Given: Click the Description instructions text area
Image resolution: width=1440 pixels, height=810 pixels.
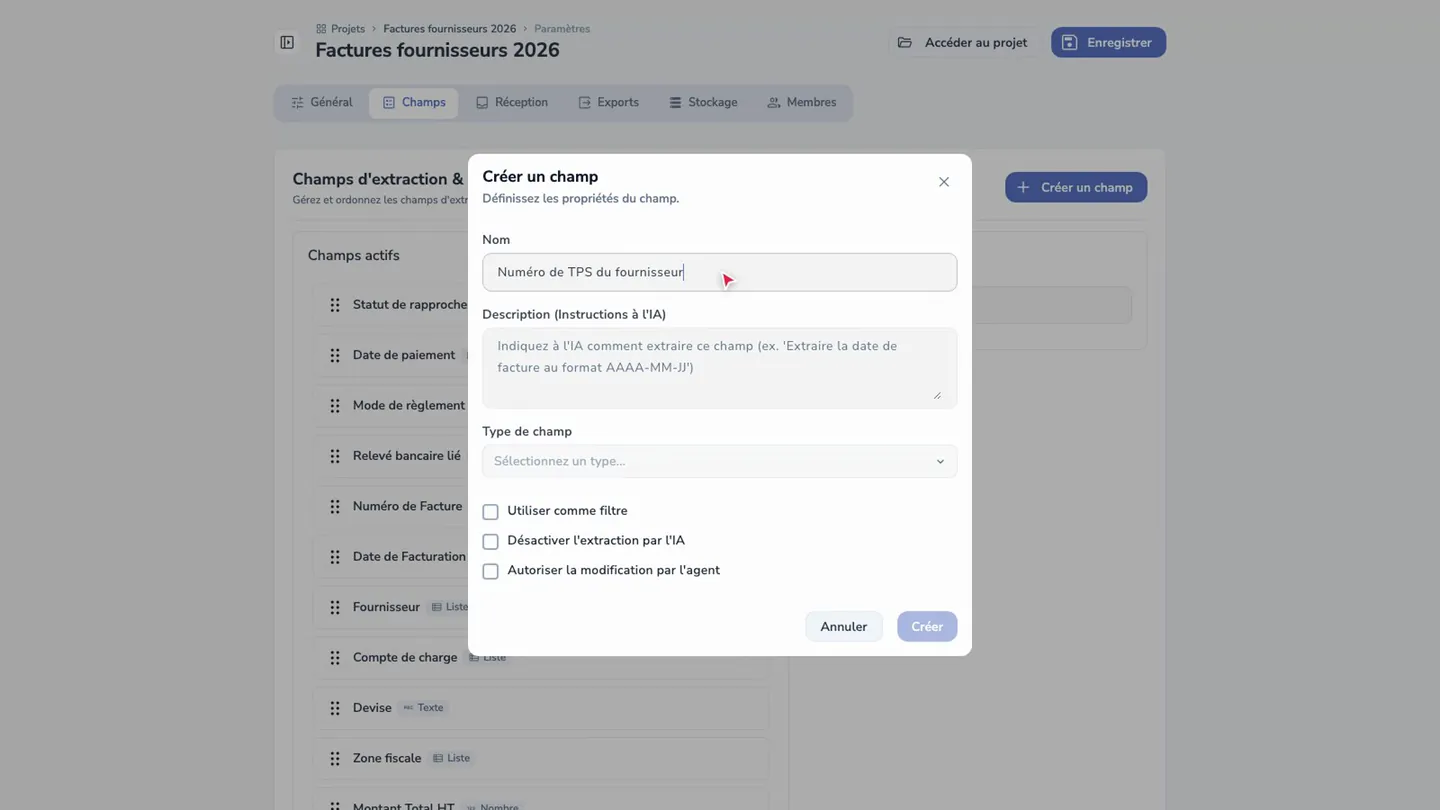Looking at the screenshot, I should [719, 368].
